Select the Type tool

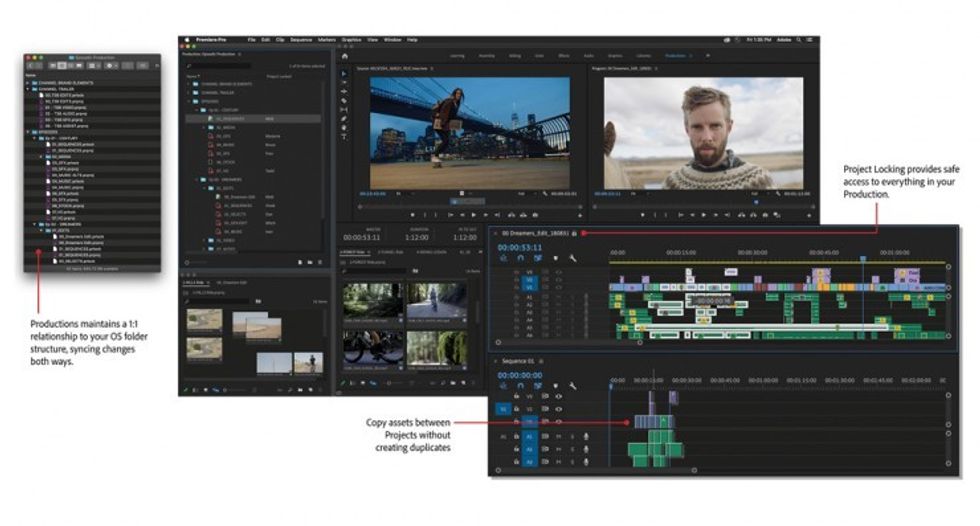point(344,136)
